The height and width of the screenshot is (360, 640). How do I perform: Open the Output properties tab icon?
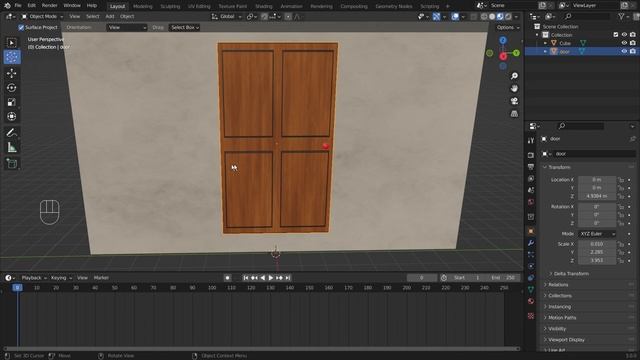coord(531,167)
